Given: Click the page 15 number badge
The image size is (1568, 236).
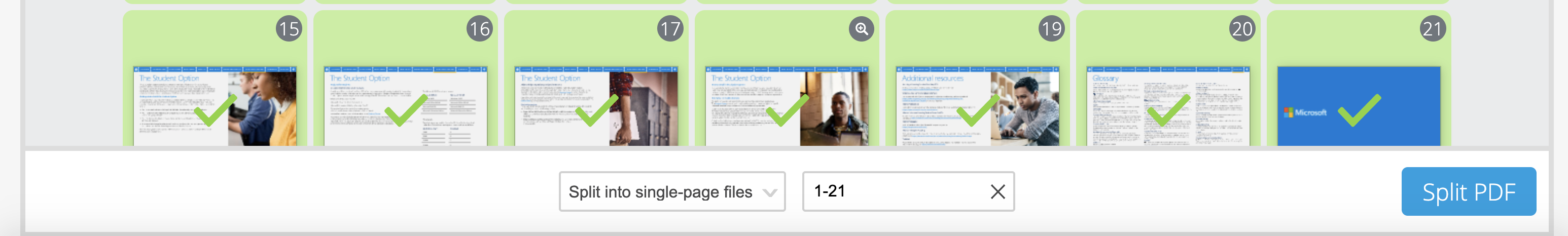Looking at the screenshot, I should 289,28.
